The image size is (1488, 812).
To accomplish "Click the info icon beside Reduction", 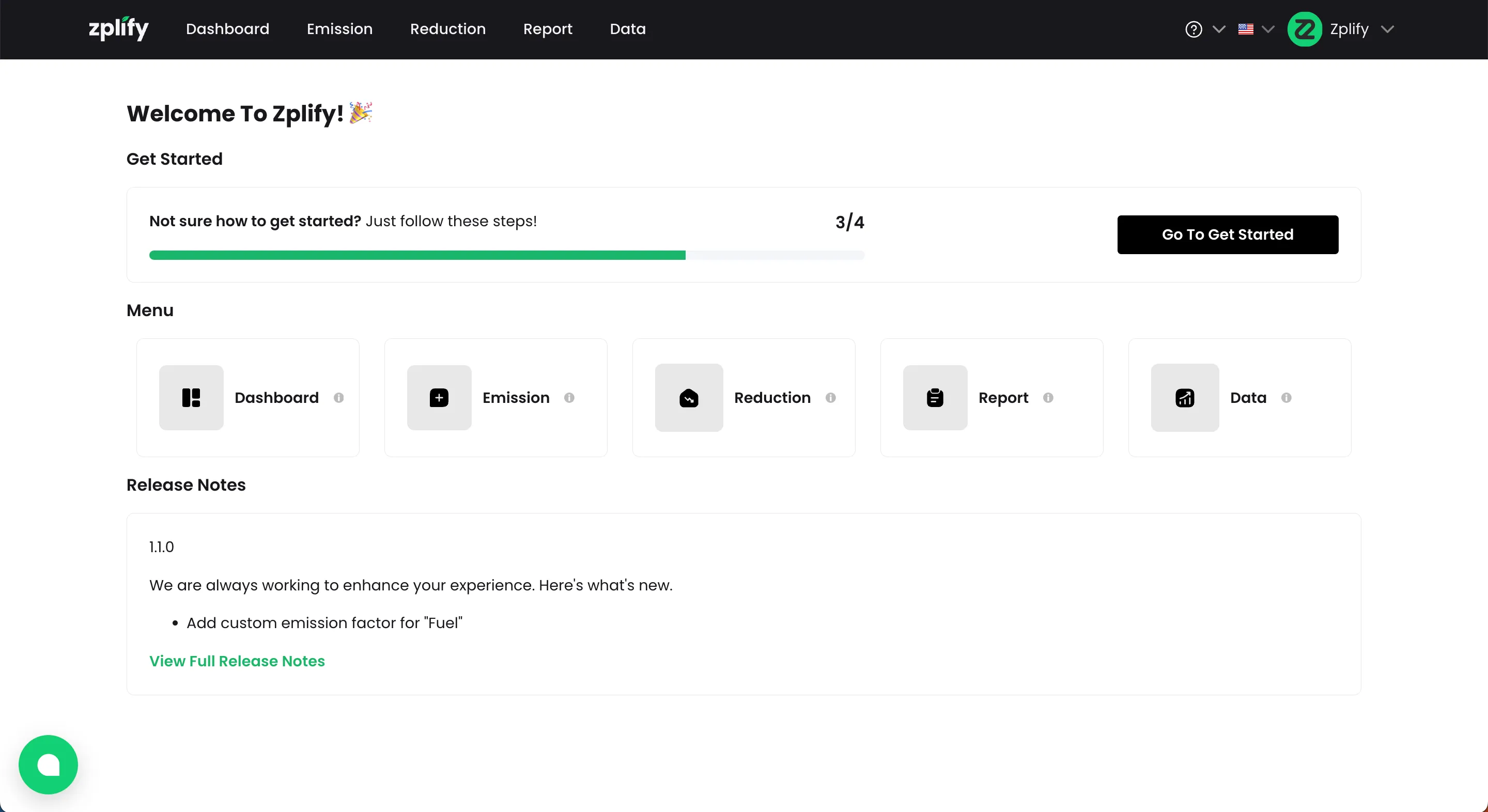I will (x=831, y=397).
